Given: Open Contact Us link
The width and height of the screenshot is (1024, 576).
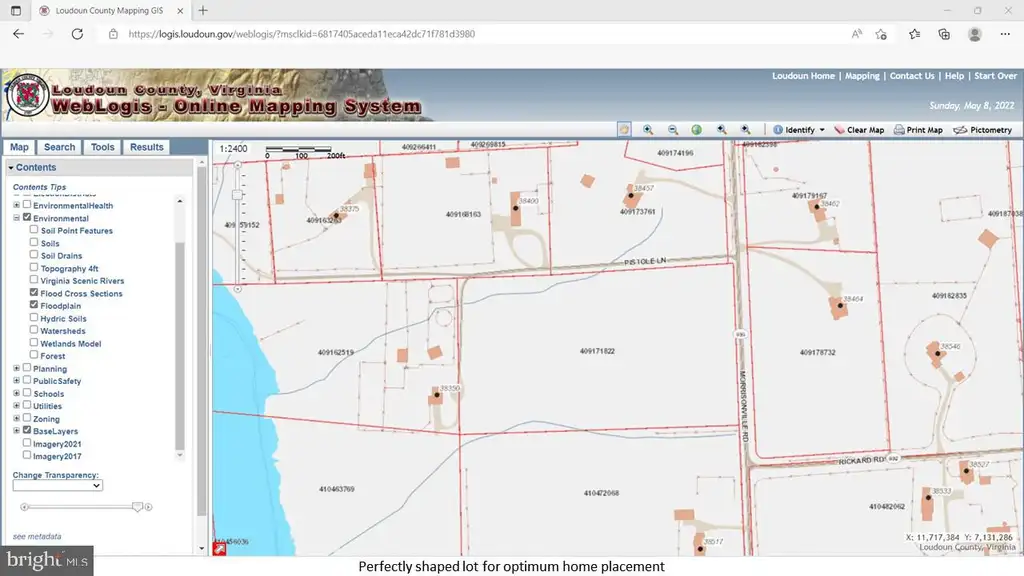Looking at the screenshot, I should click(x=912, y=76).
